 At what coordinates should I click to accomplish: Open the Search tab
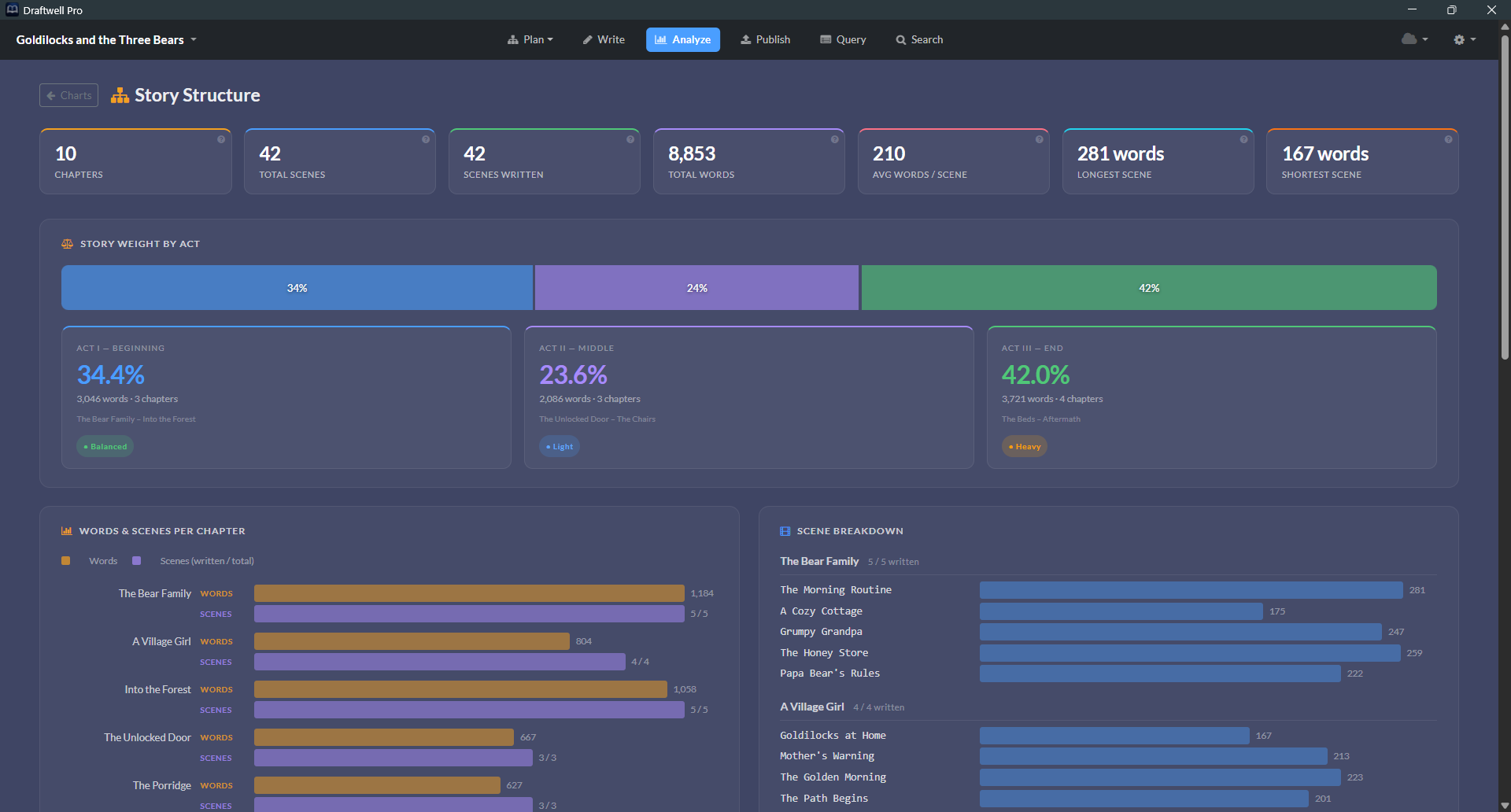click(919, 39)
